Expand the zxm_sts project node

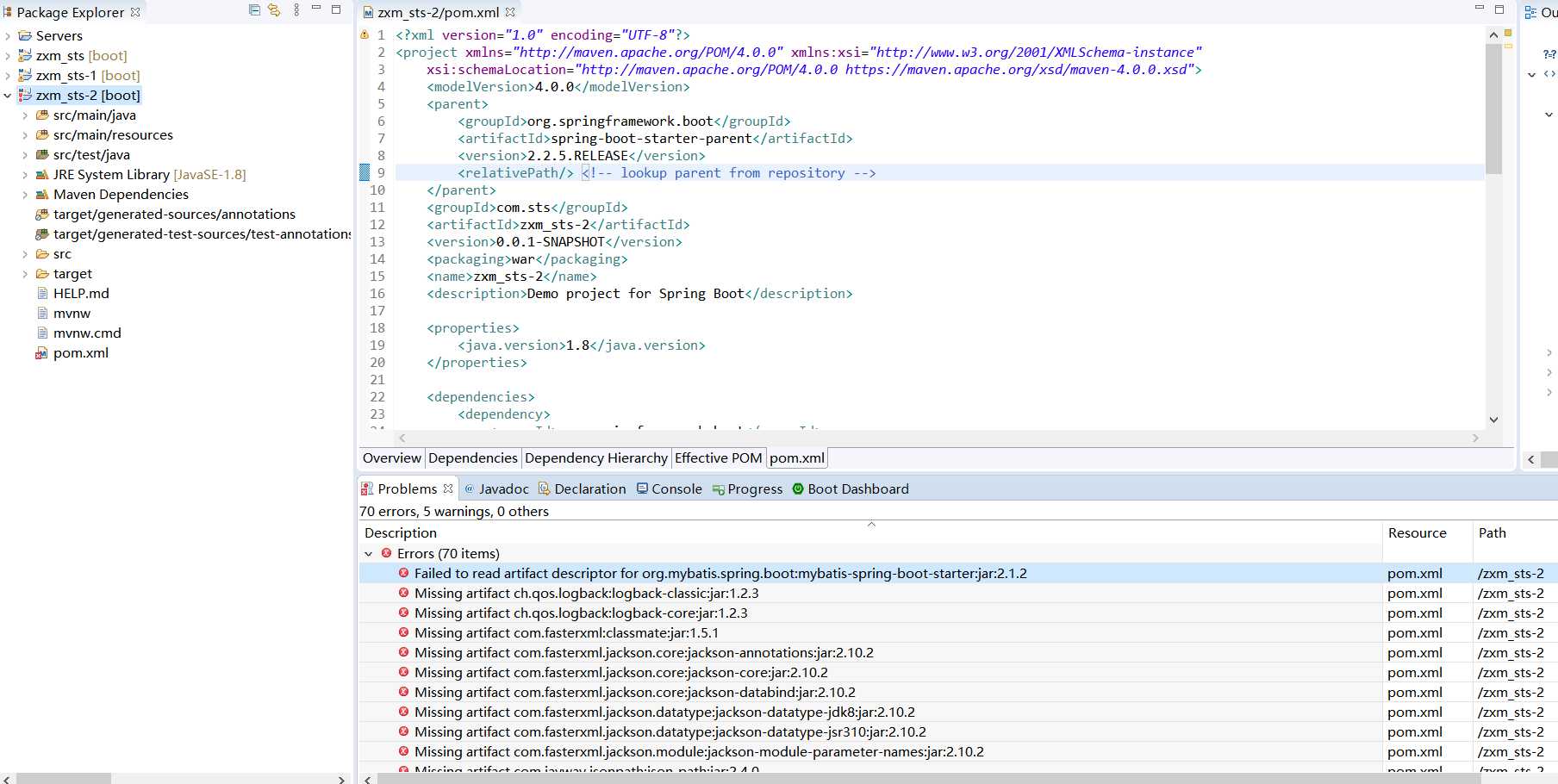(8, 56)
